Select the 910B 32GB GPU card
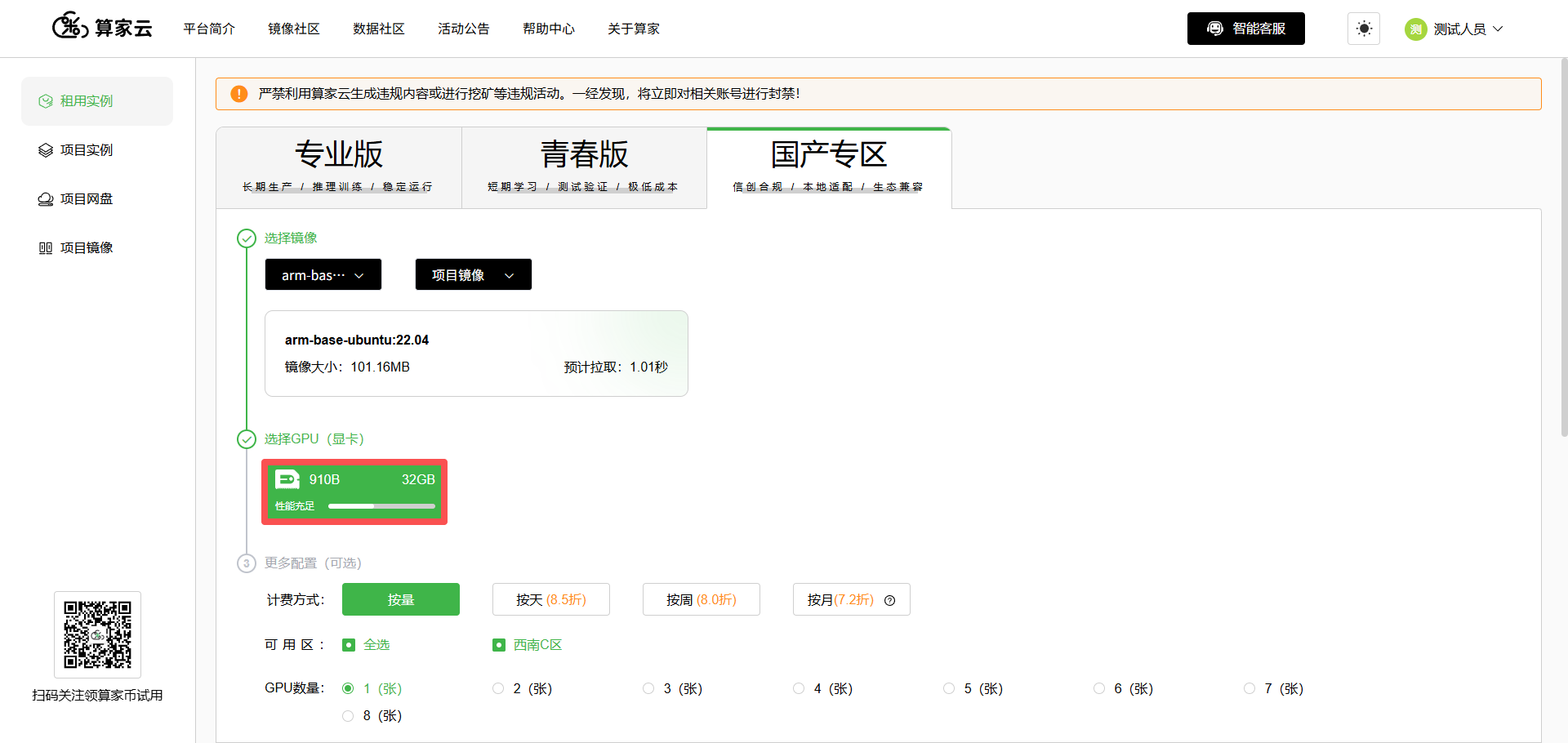1568x743 pixels. coord(354,492)
